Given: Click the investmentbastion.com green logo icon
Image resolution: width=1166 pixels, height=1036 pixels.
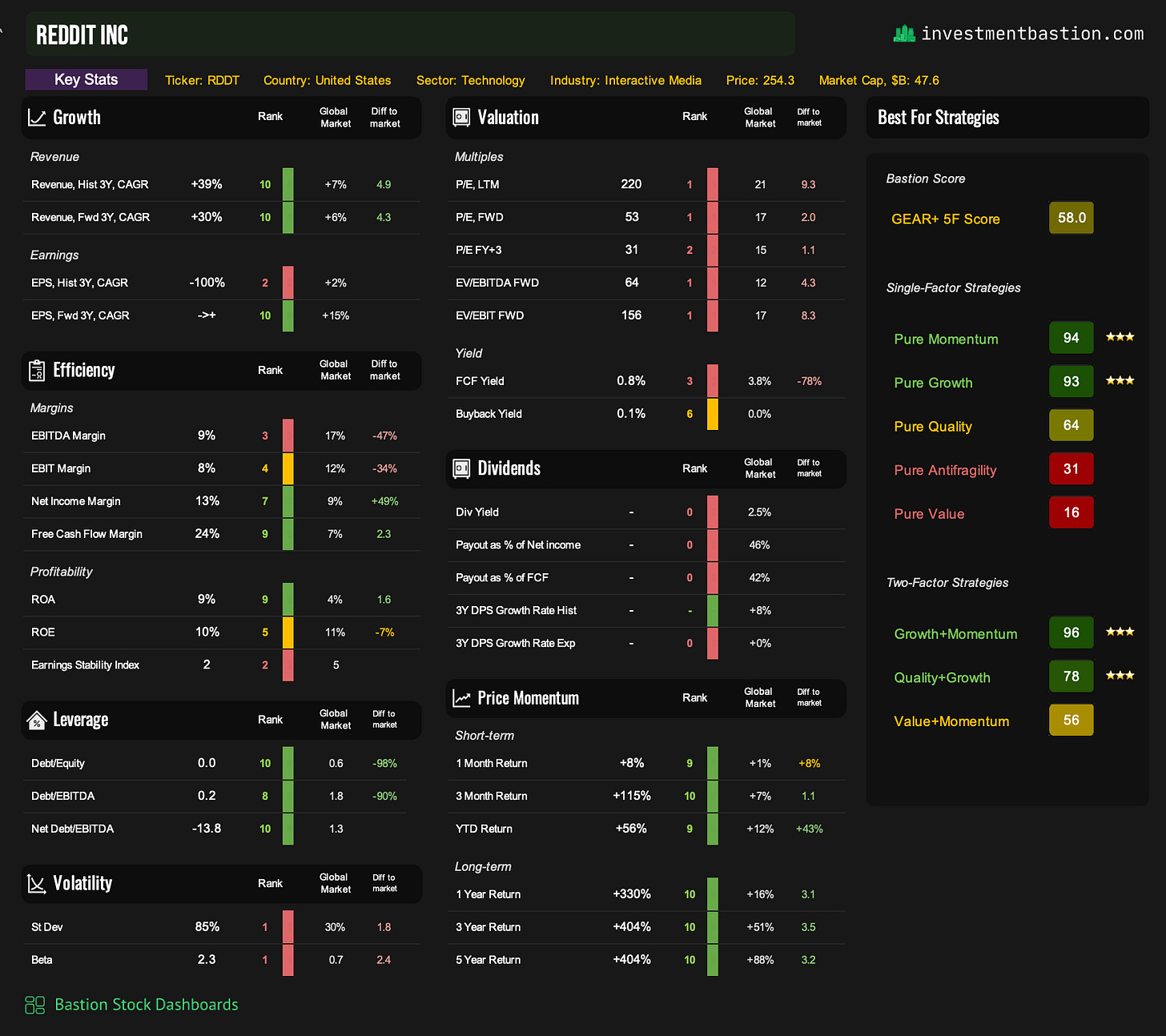Looking at the screenshot, I should 904,34.
